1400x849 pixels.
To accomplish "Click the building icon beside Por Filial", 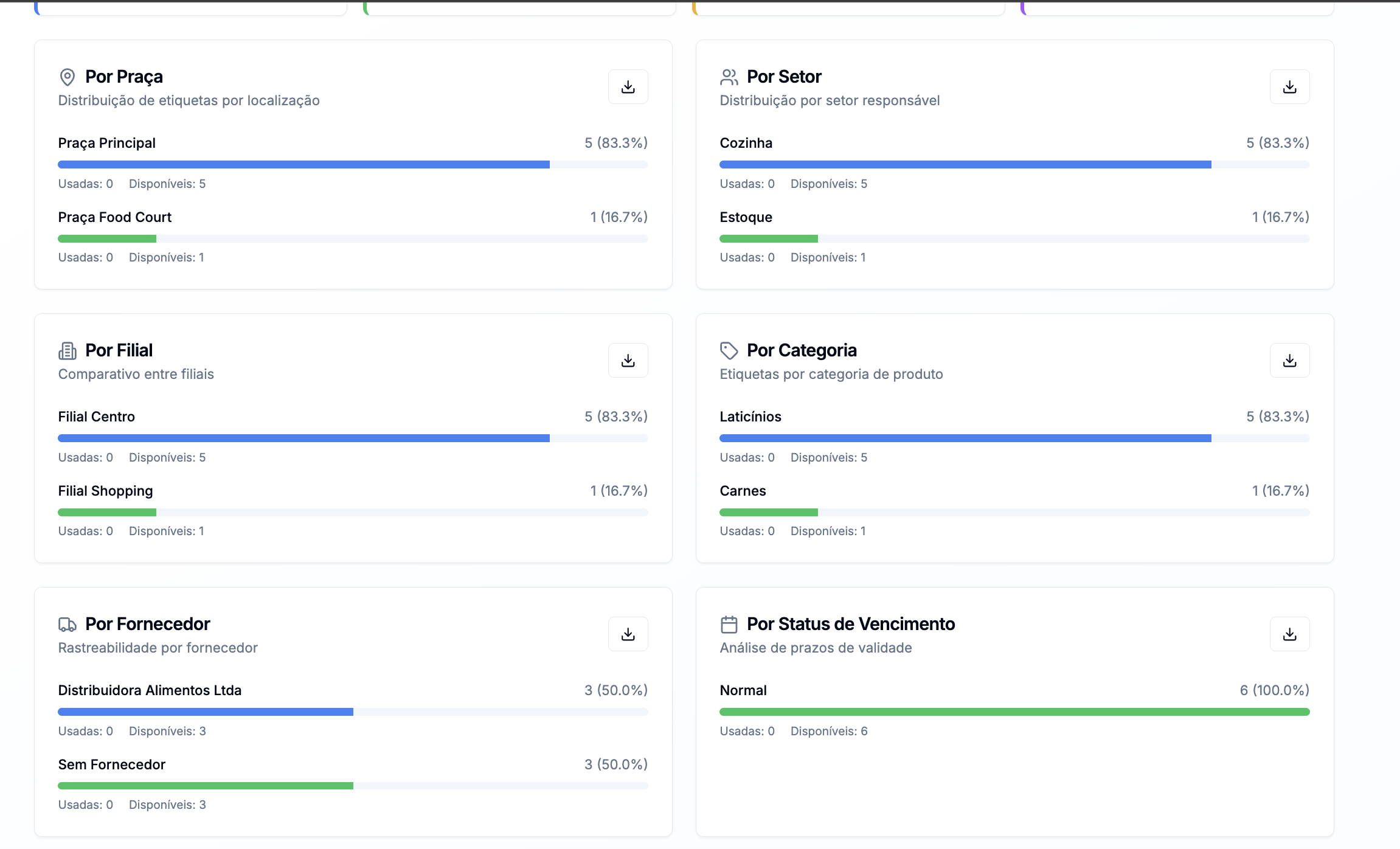I will pyautogui.click(x=68, y=351).
